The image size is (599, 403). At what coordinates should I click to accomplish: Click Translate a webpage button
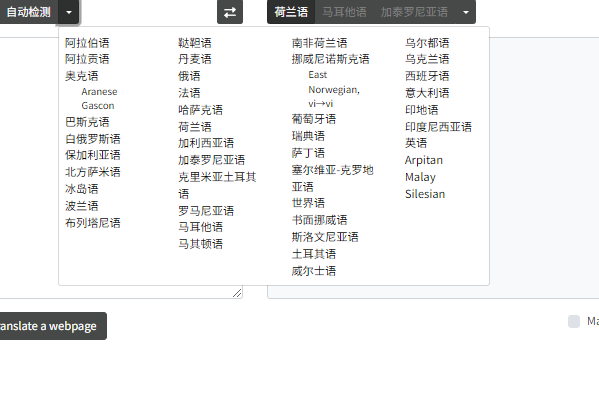[49, 326]
